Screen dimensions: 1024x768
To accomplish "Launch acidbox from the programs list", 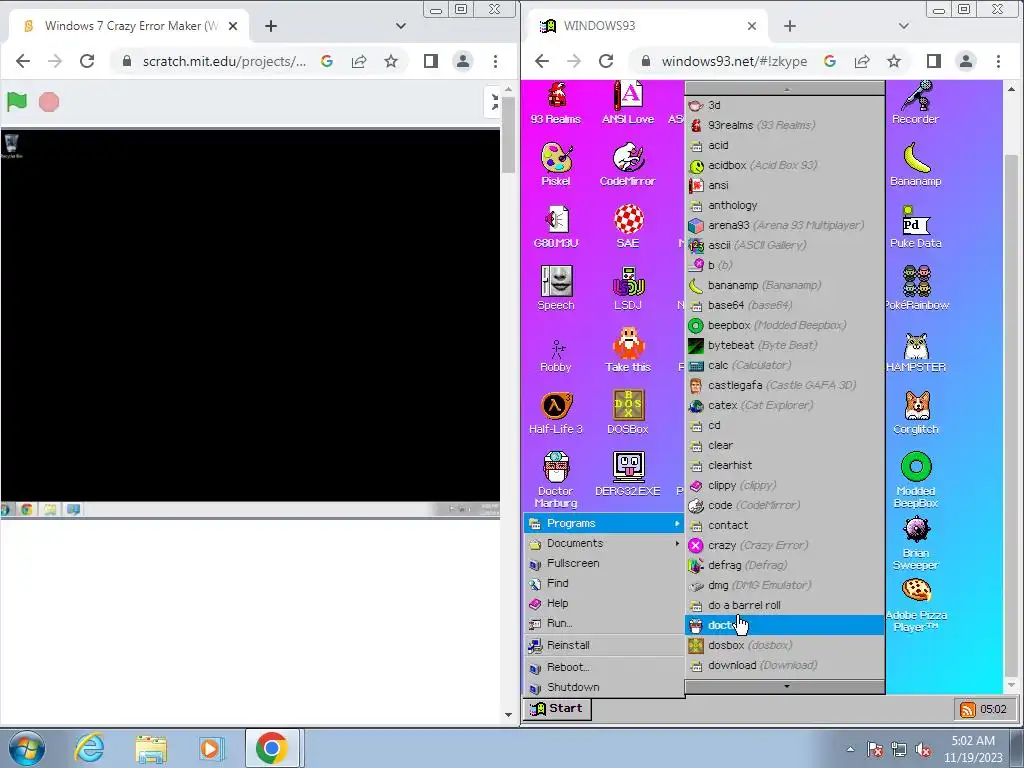I will [785, 165].
